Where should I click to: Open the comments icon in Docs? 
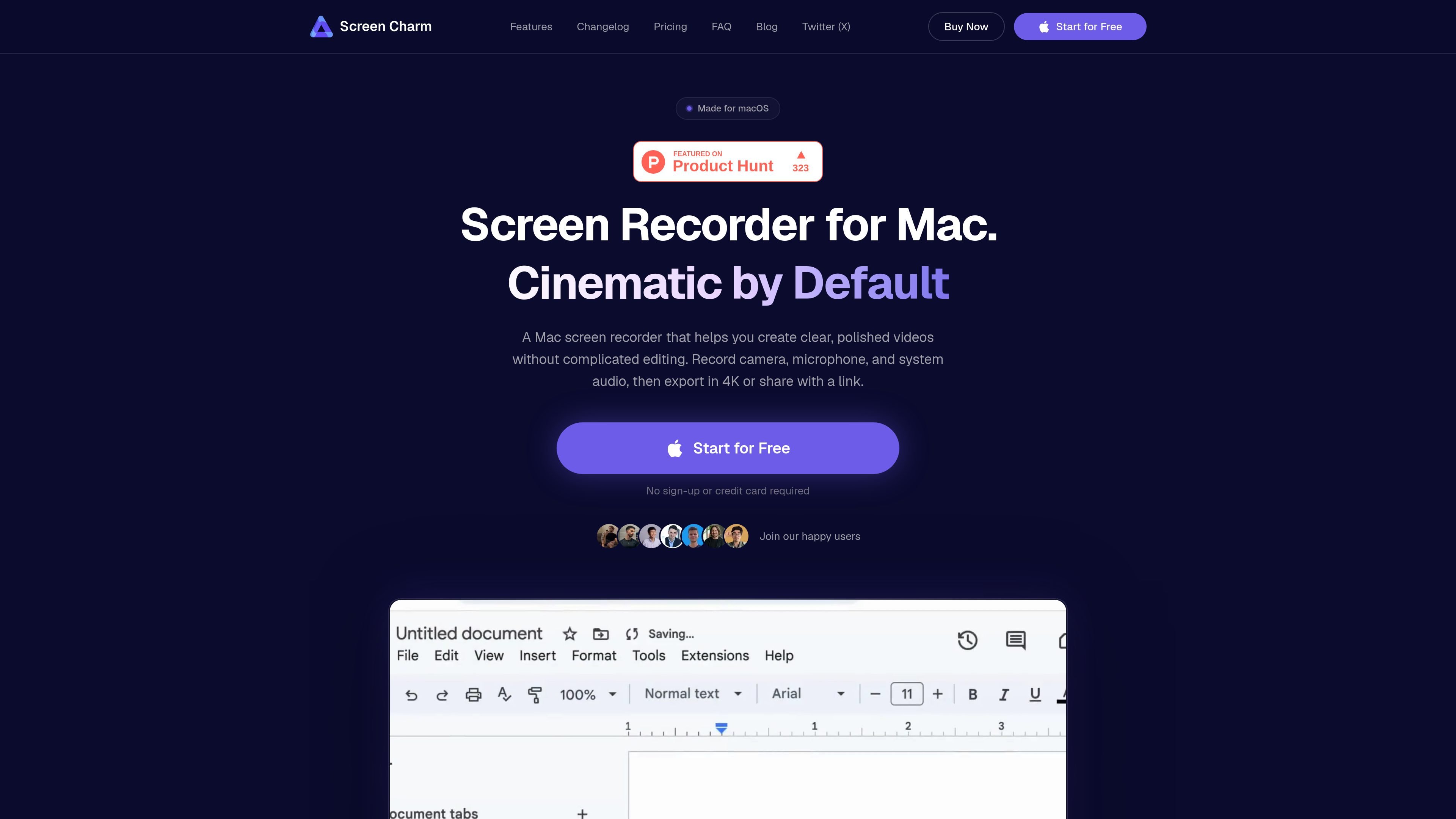1016,640
